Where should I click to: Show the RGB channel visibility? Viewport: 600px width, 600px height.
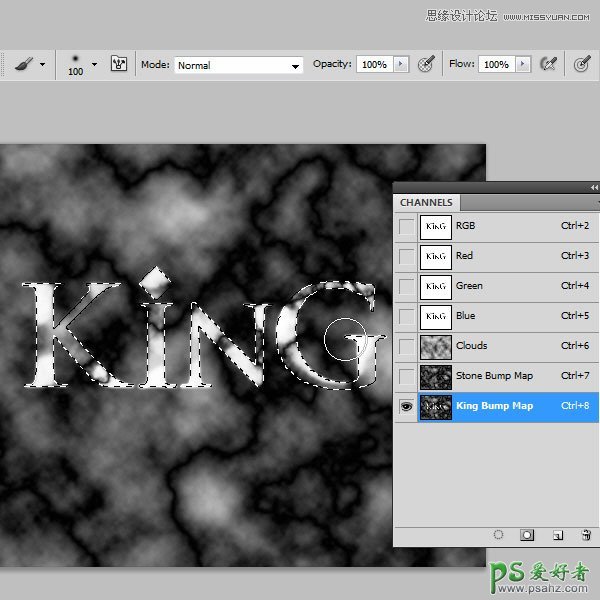click(x=405, y=226)
